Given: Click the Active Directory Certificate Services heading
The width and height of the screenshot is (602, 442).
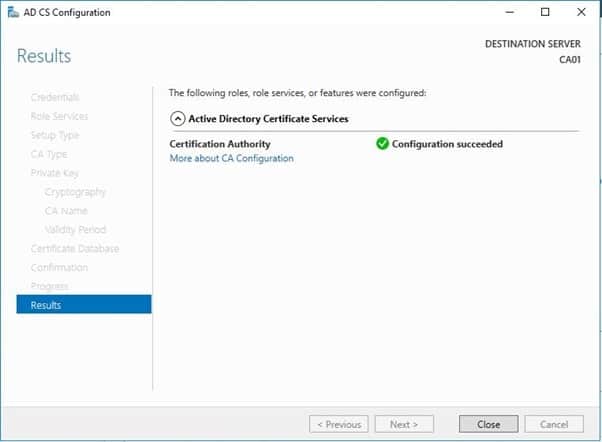Looking at the screenshot, I should [268, 119].
